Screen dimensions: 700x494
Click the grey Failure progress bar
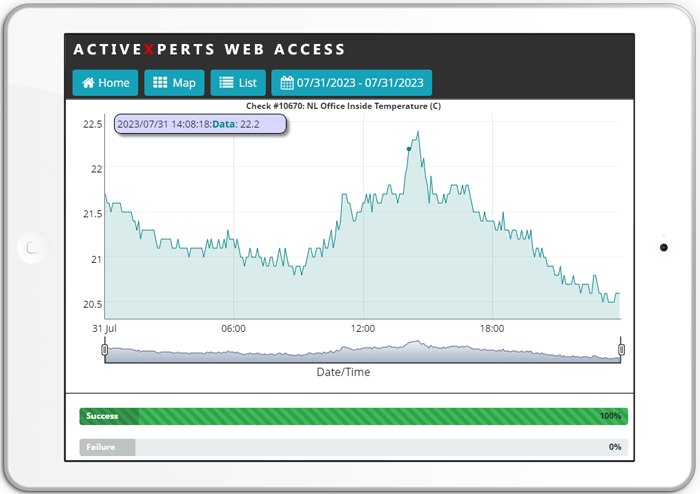point(354,447)
